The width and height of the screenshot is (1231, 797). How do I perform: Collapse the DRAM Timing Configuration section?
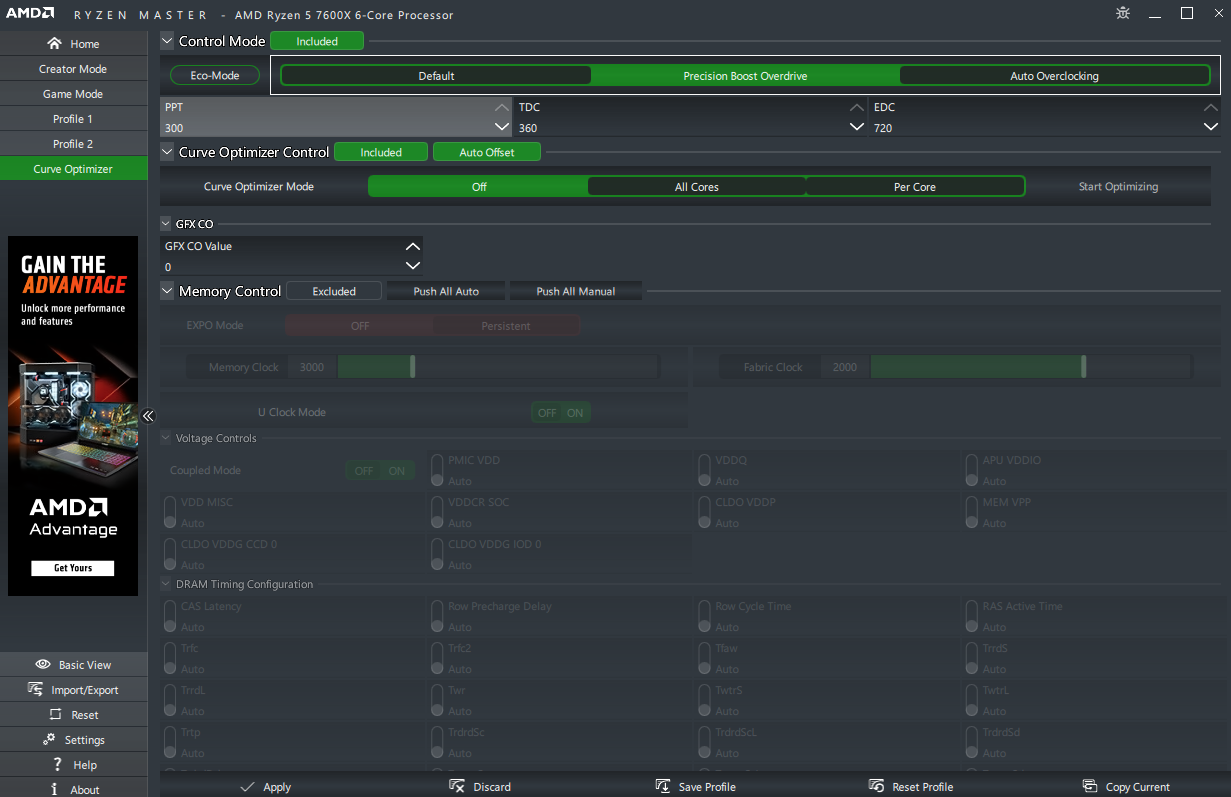(166, 584)
